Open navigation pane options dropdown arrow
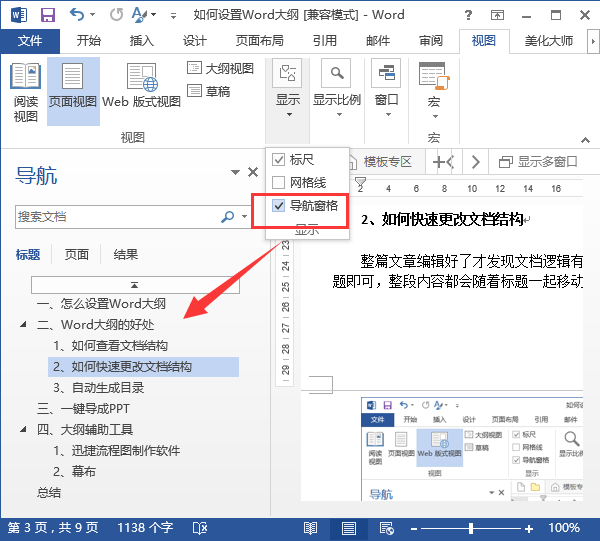The height and width of the screenshot is (541, 600). 235,172
